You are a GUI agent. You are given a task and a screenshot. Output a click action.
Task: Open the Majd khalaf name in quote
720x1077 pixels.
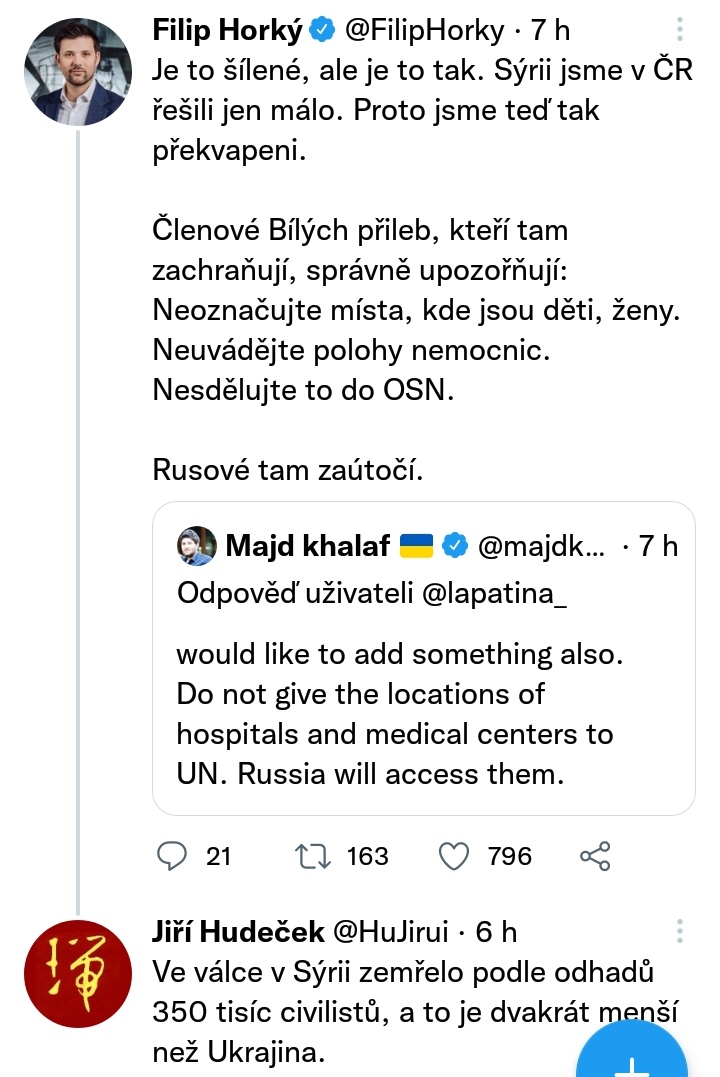tap(307, 545)
